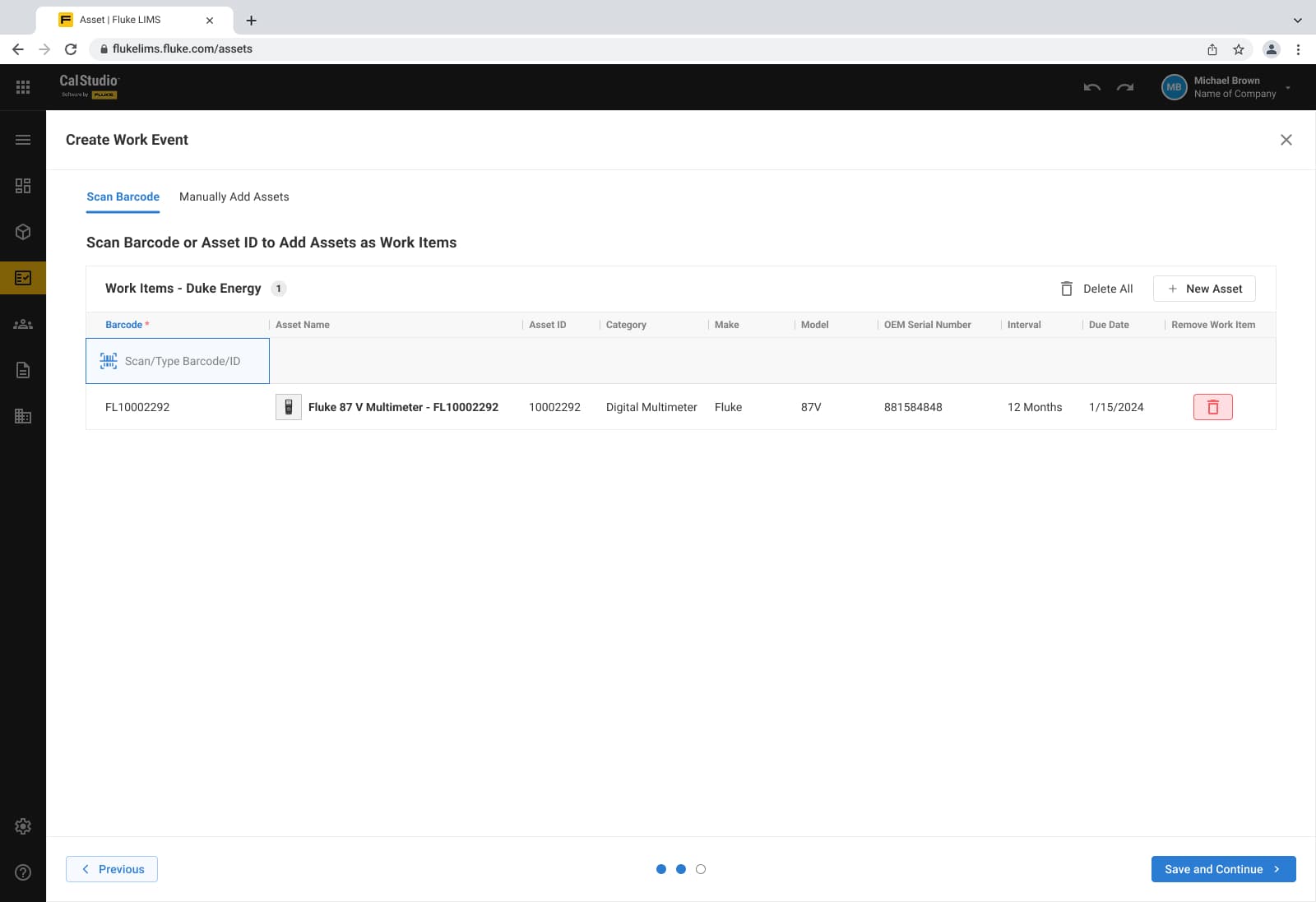The width and height of the screenshot is (1316, 902).
Task: Click the Interval column header
Action: pos(1024,325)
